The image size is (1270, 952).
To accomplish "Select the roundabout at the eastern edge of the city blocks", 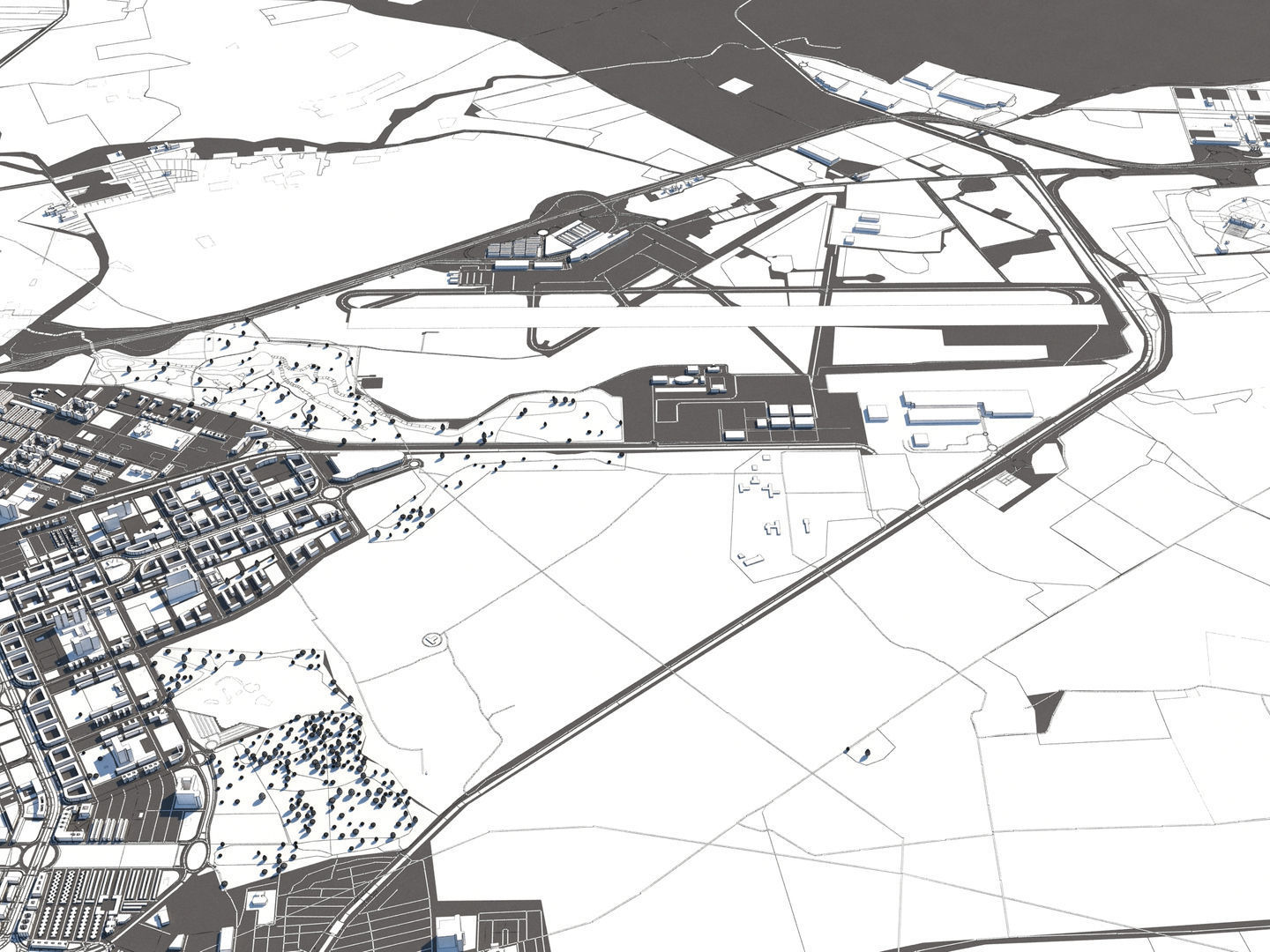I will (x=332, y=493).
